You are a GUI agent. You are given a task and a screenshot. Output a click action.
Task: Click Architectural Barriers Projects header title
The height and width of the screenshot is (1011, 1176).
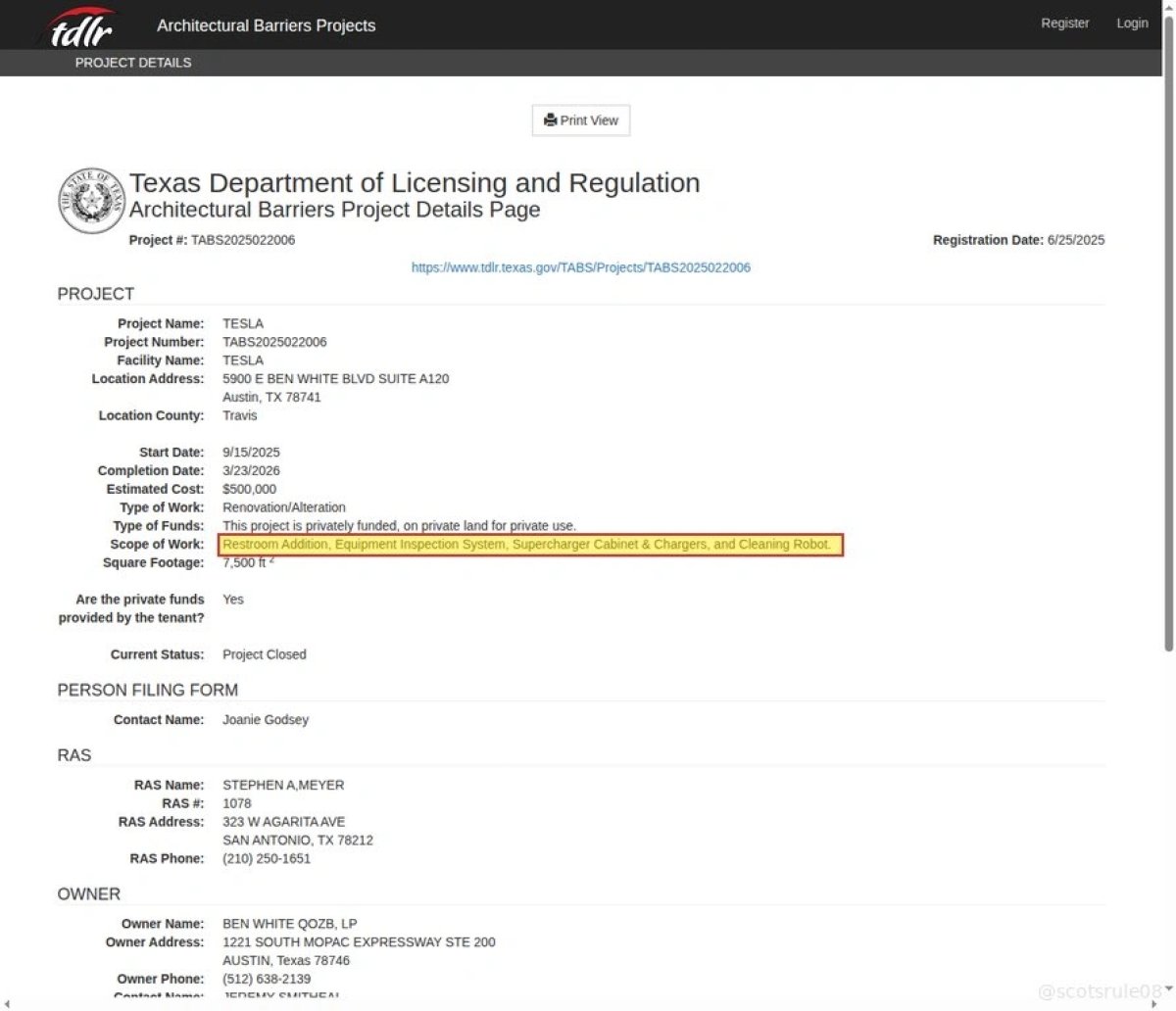point(266,25)
